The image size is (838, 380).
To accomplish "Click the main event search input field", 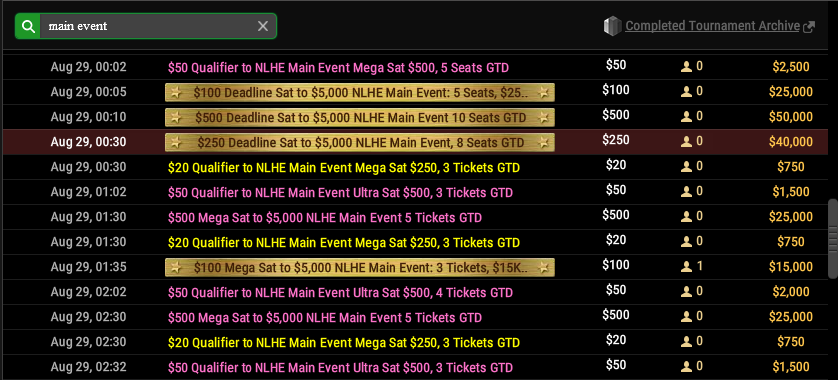I will (150, 26).
